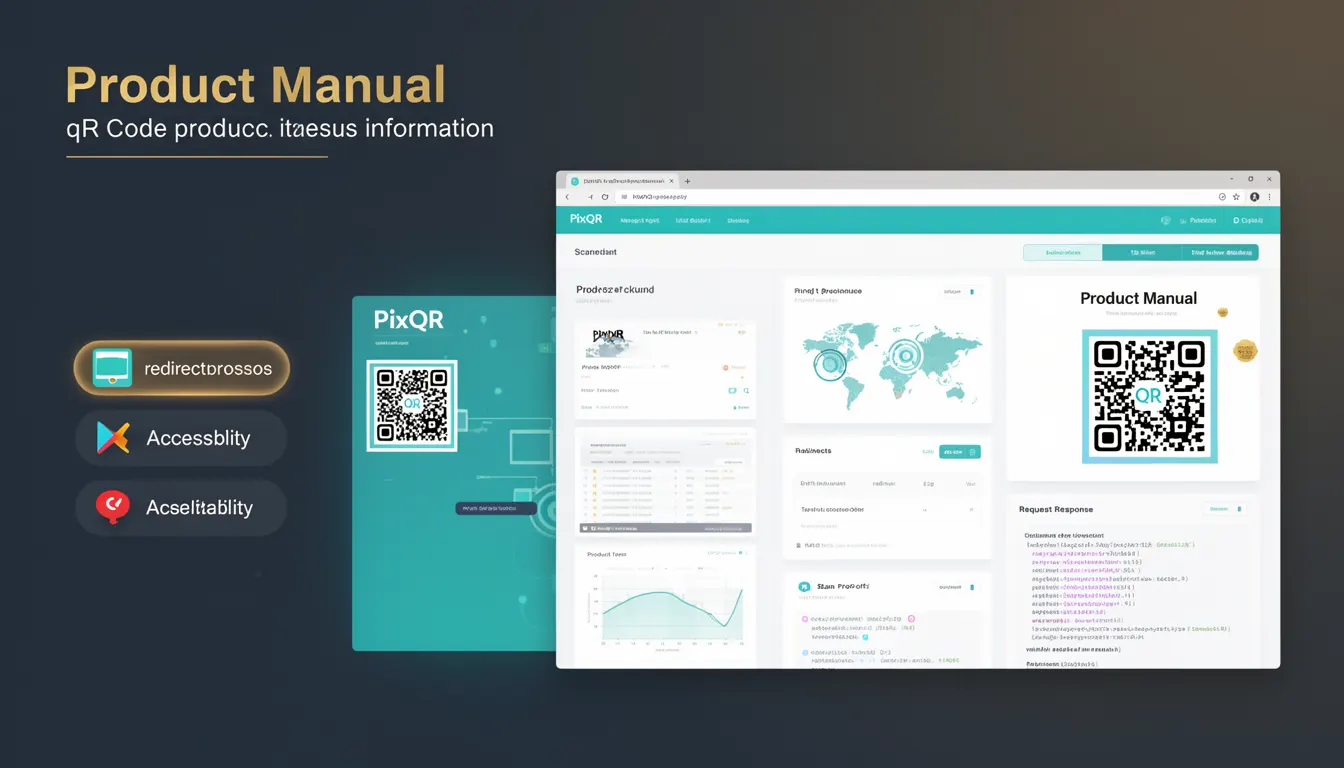Image resolution: width=1344 pixels, height=768 pixels.
Task: Open the second header navigation item
Action: 692,220
